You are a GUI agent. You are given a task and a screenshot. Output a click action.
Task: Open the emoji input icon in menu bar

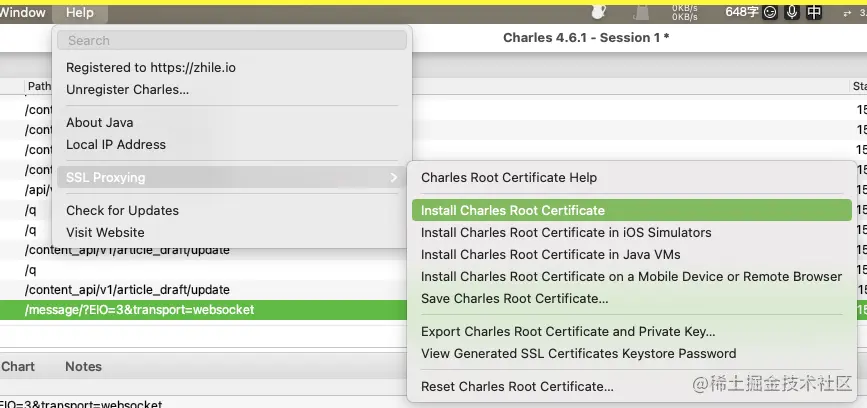click(x=770, y=12)
